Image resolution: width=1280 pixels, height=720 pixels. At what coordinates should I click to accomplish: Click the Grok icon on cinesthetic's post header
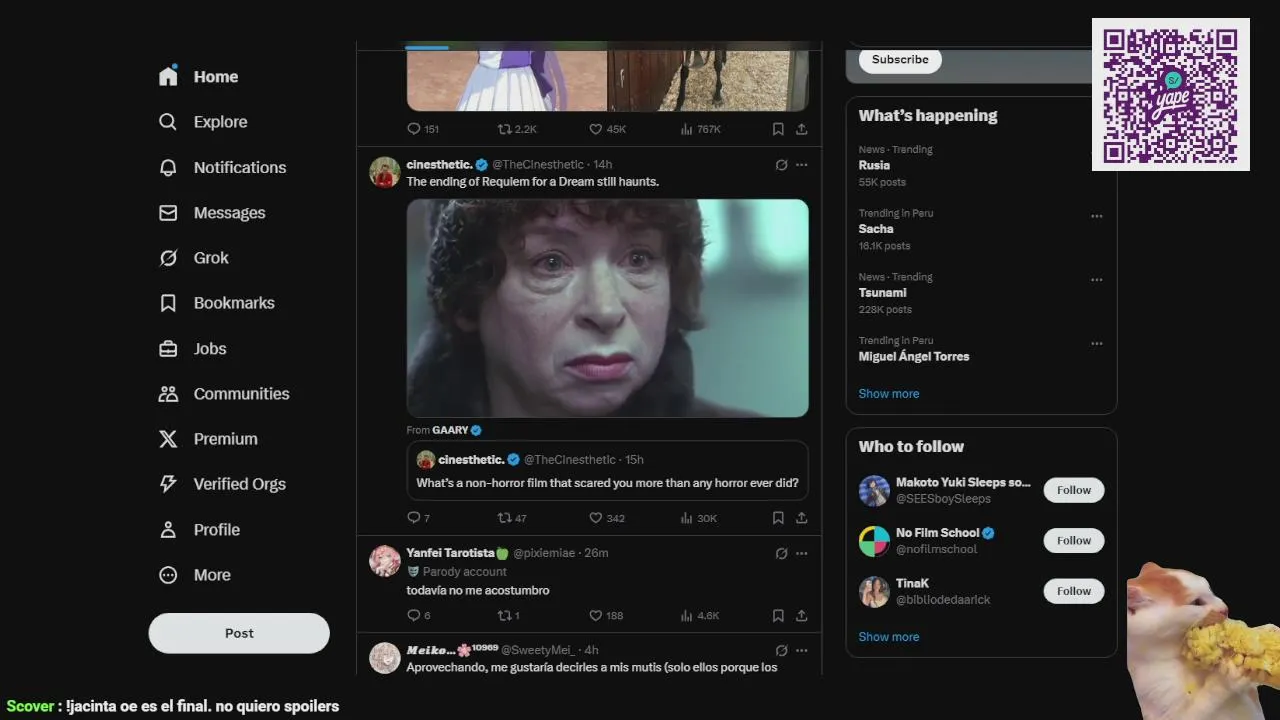point(782,165)
